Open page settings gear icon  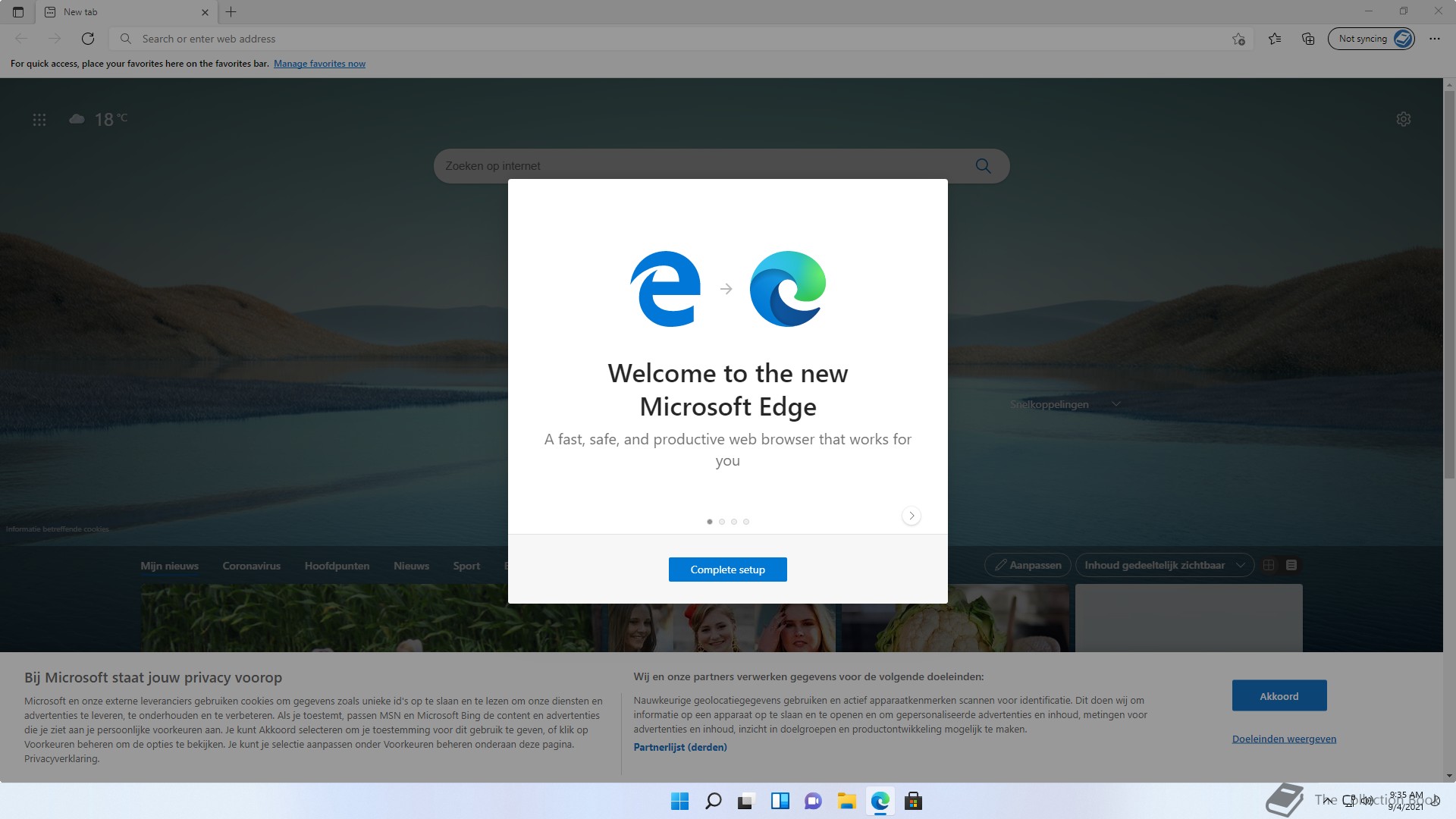tap(1404, 119)
